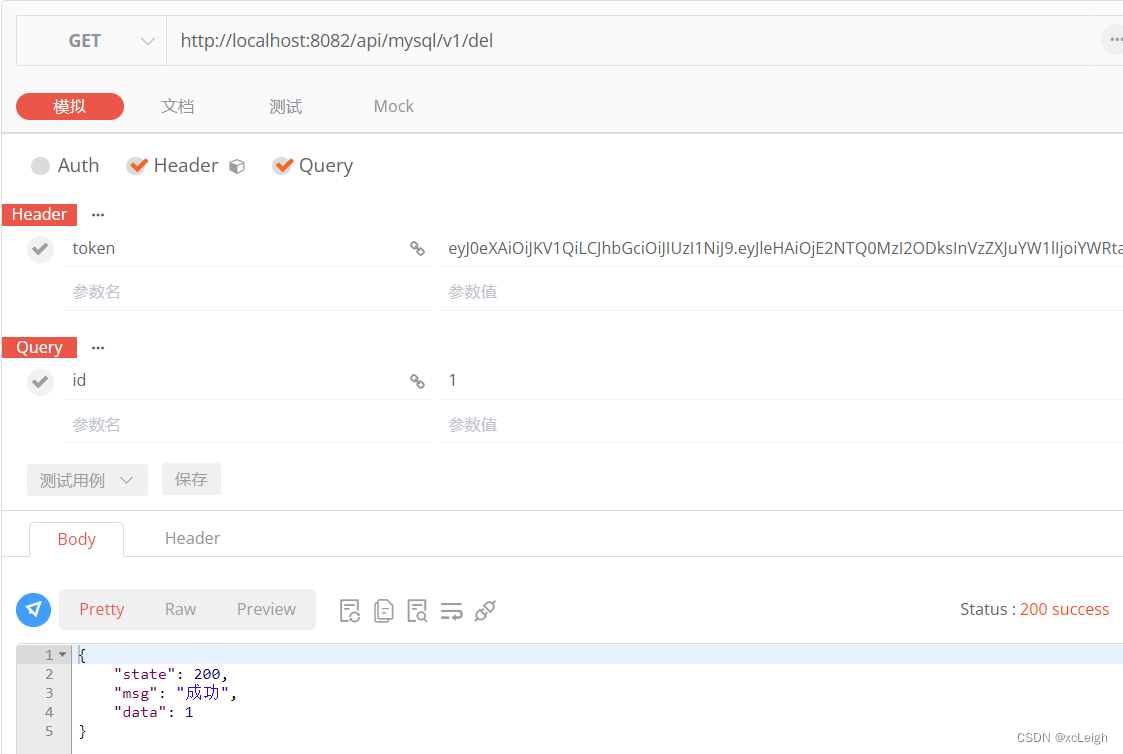The height and width of the screenshot is (754, 1123).
Task: Switch to Preview view
Action: click(266, 609)
